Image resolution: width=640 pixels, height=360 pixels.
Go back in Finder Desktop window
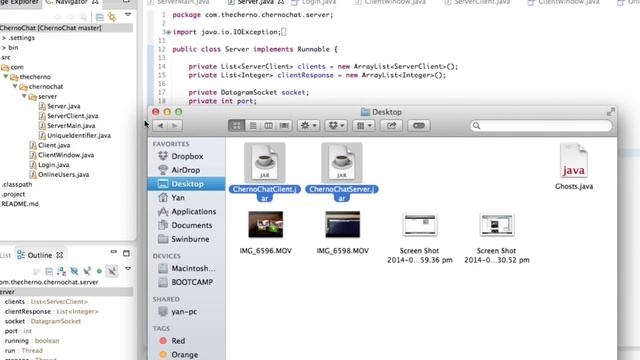[160, 126]
